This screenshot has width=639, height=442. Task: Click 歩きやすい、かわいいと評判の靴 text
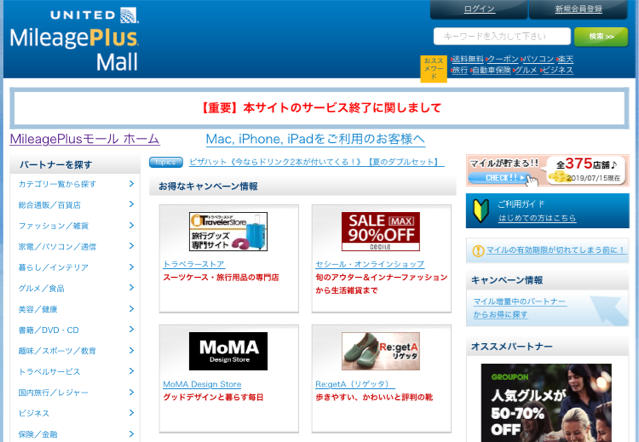374,397
